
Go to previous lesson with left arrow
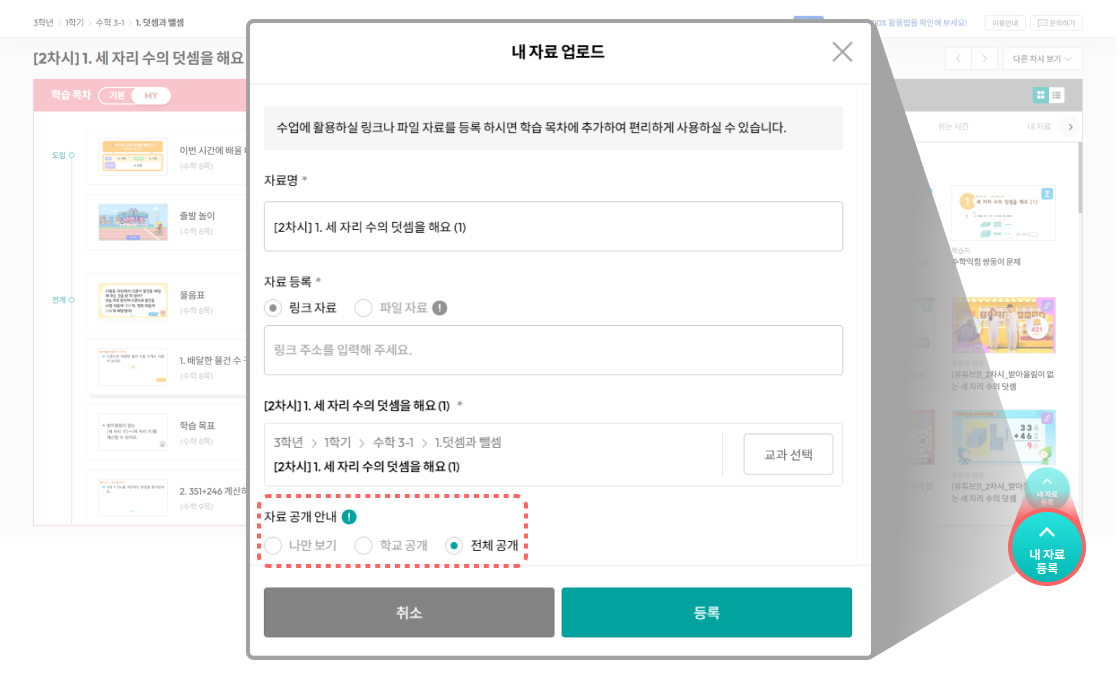[x=958, y=59]
